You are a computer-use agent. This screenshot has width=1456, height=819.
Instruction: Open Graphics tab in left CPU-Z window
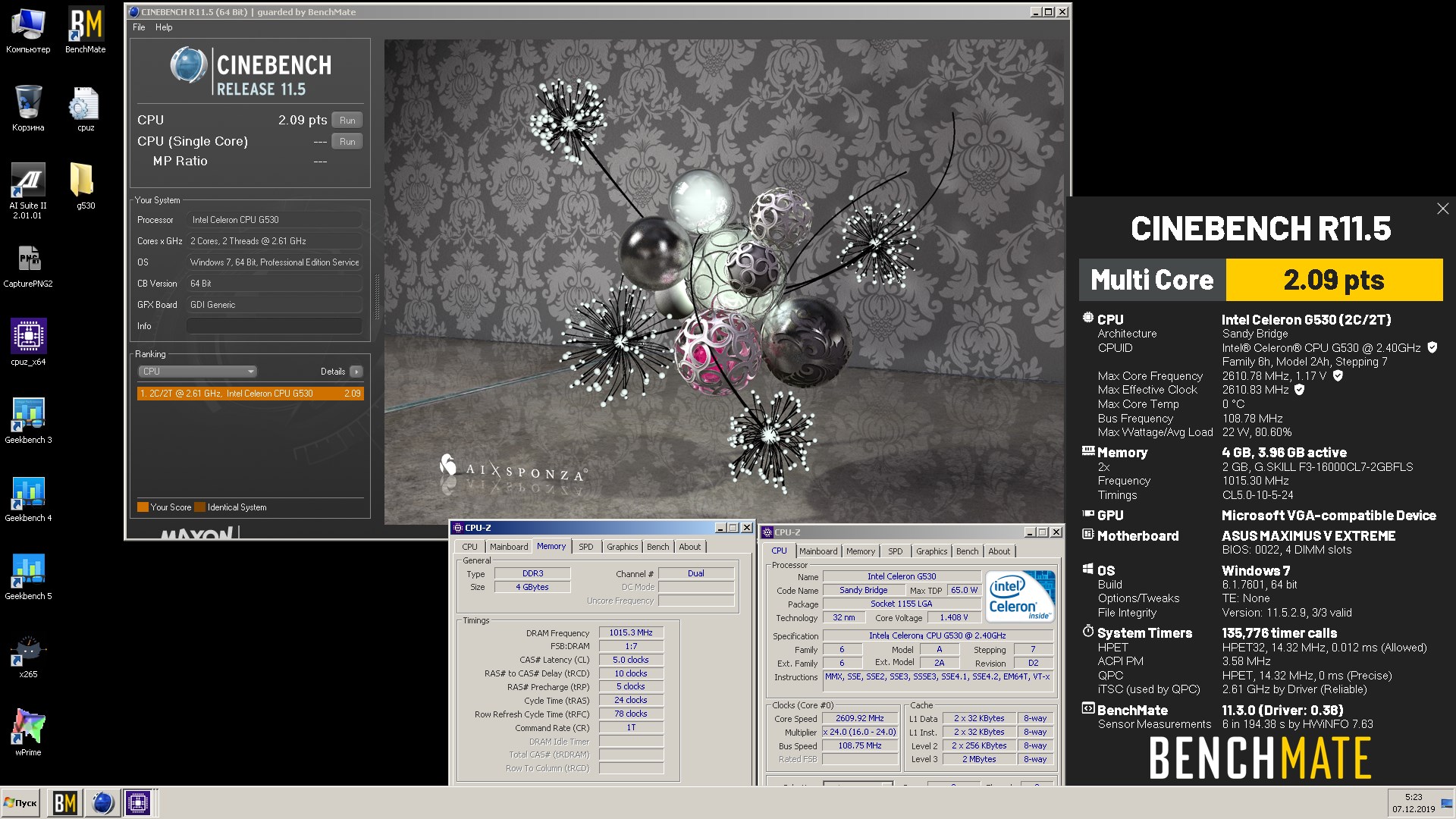(x=623, y=547)
